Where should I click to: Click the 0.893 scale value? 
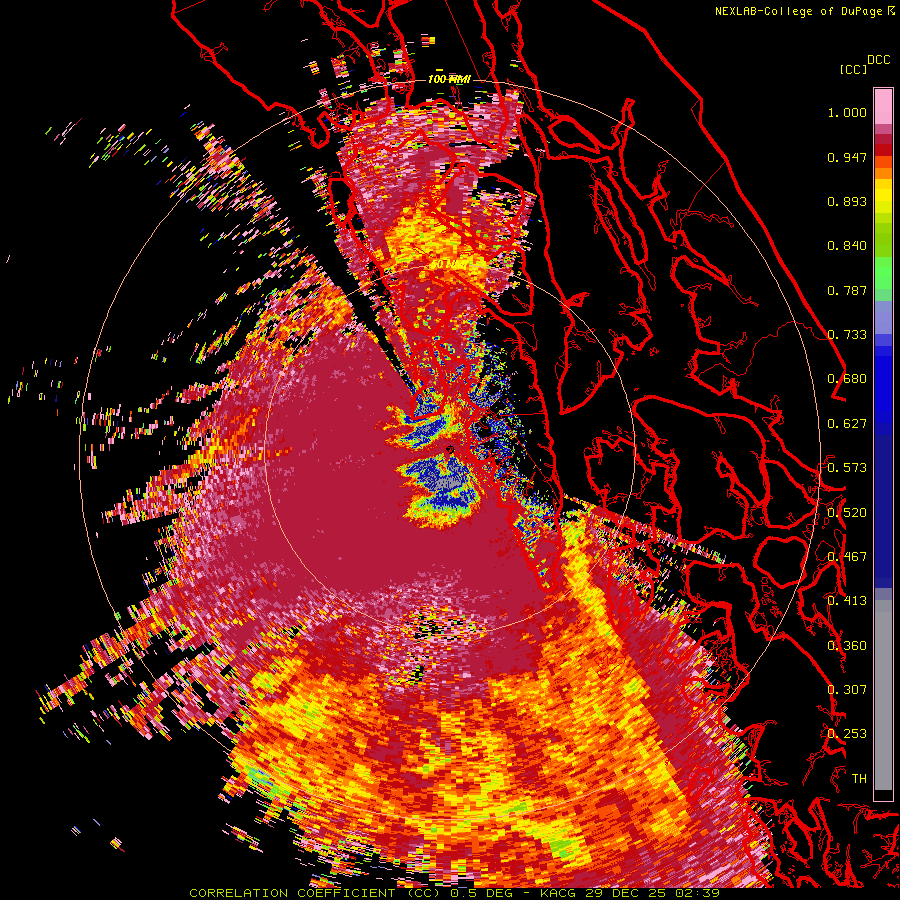847,201
